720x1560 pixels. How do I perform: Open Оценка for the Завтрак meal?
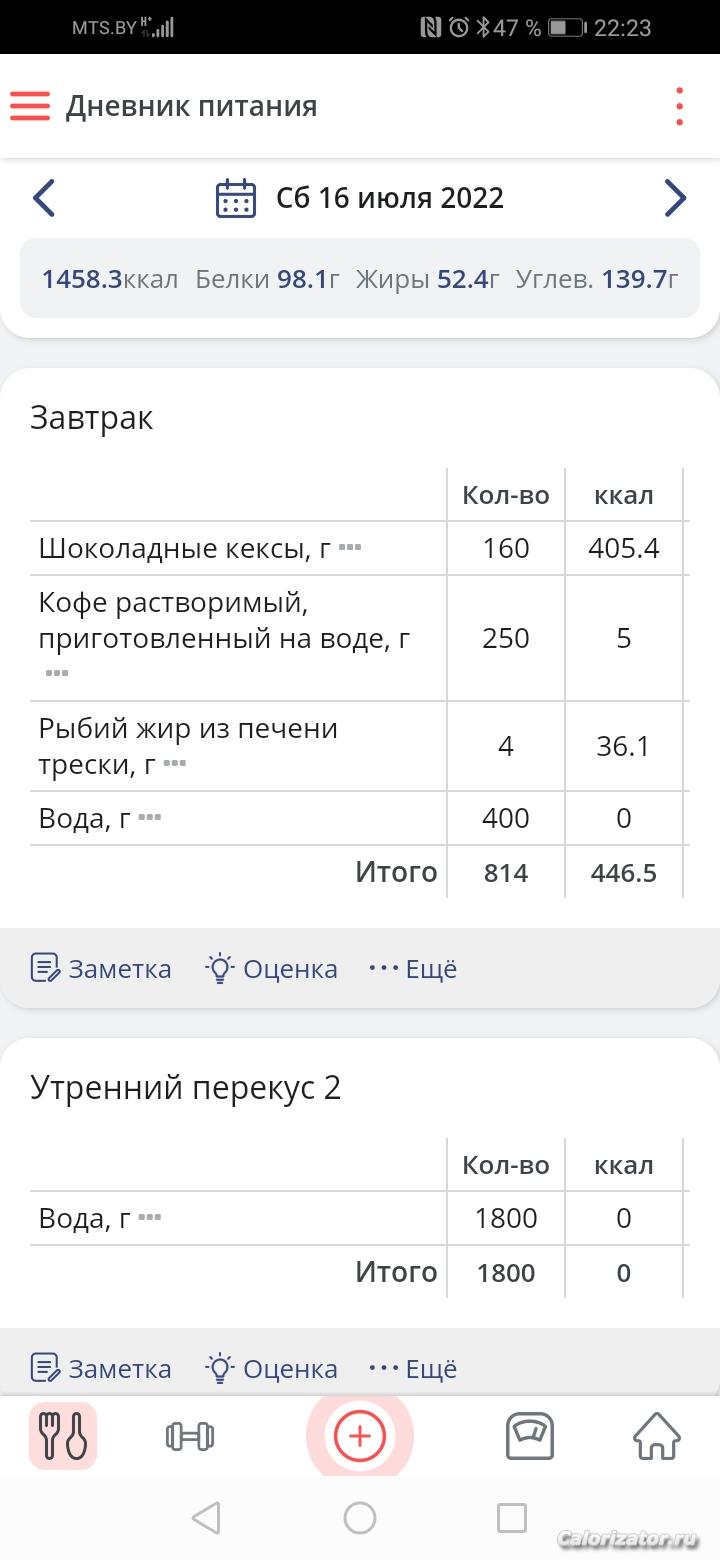271,968
